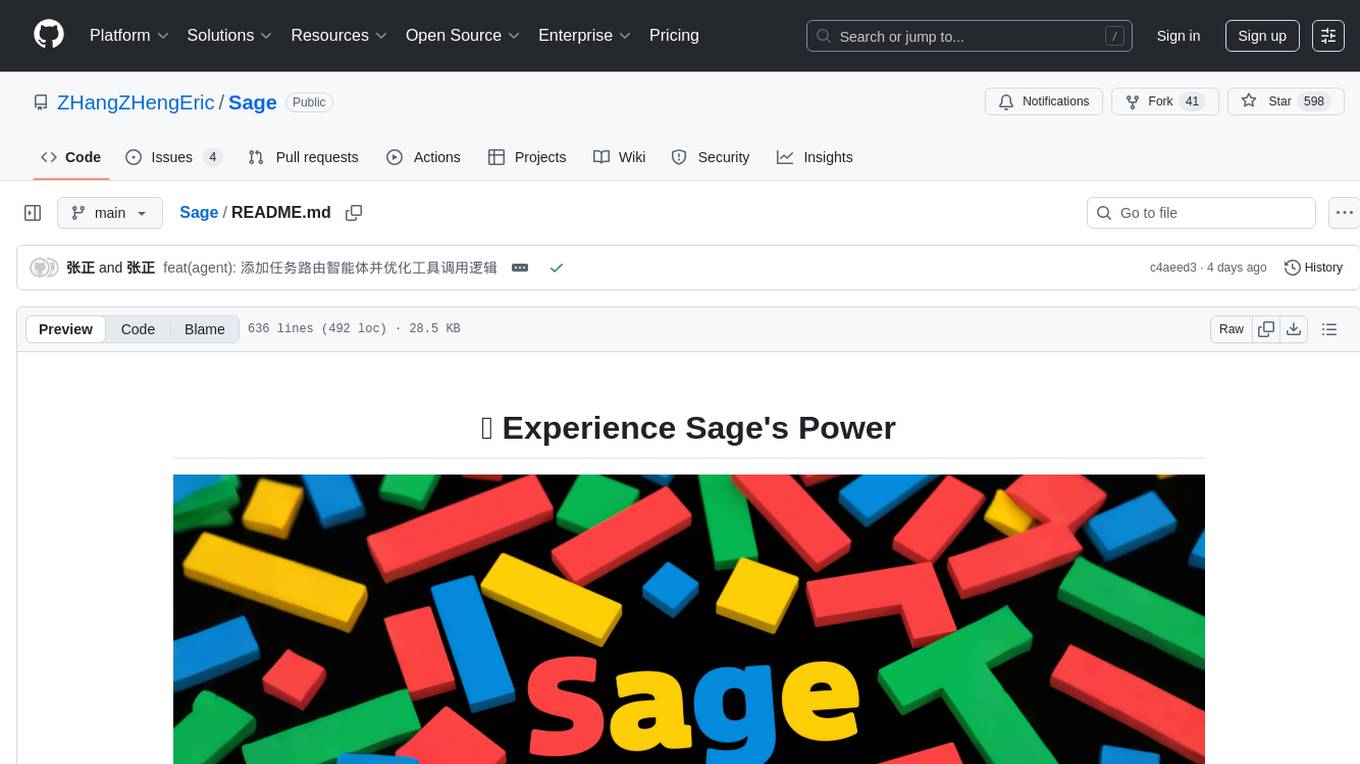
Task: Copy raw file contents
Action: coord(1266,329)
